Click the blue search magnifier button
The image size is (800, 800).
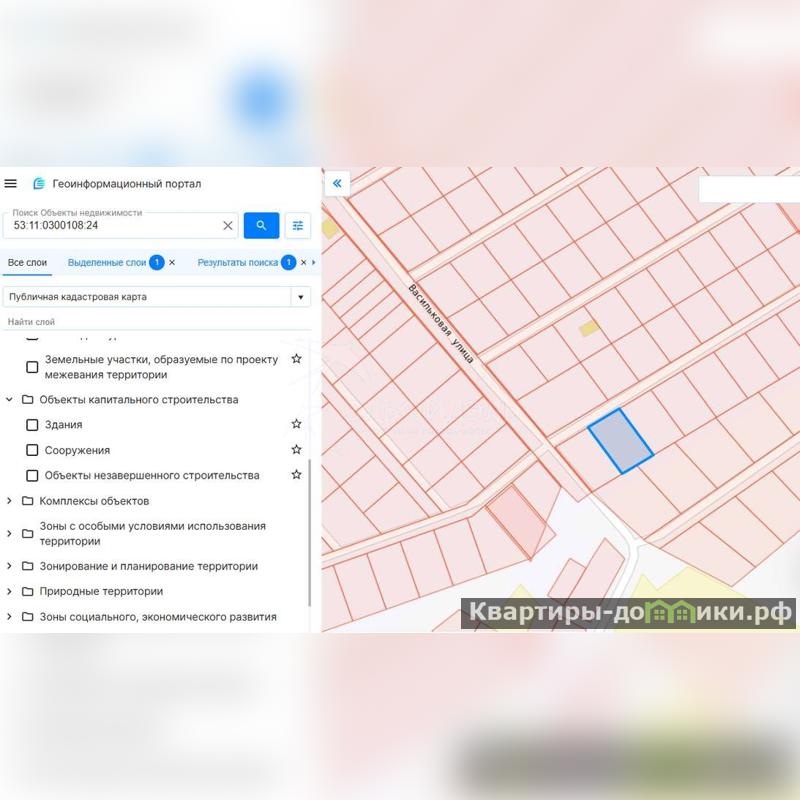pos(261,226)
